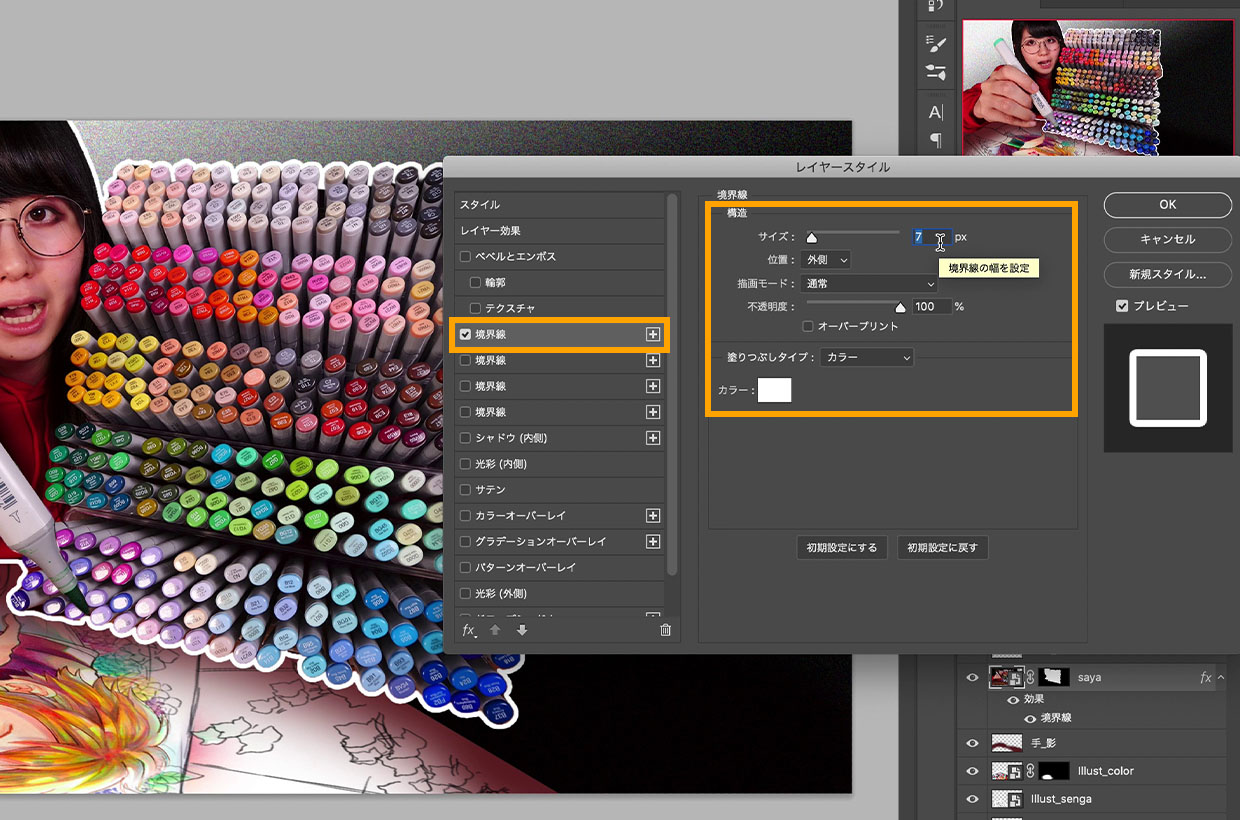The image size is (1240, 820).
Task: Select the Illust_color layer thumbnail
Action: (1006, 771)
